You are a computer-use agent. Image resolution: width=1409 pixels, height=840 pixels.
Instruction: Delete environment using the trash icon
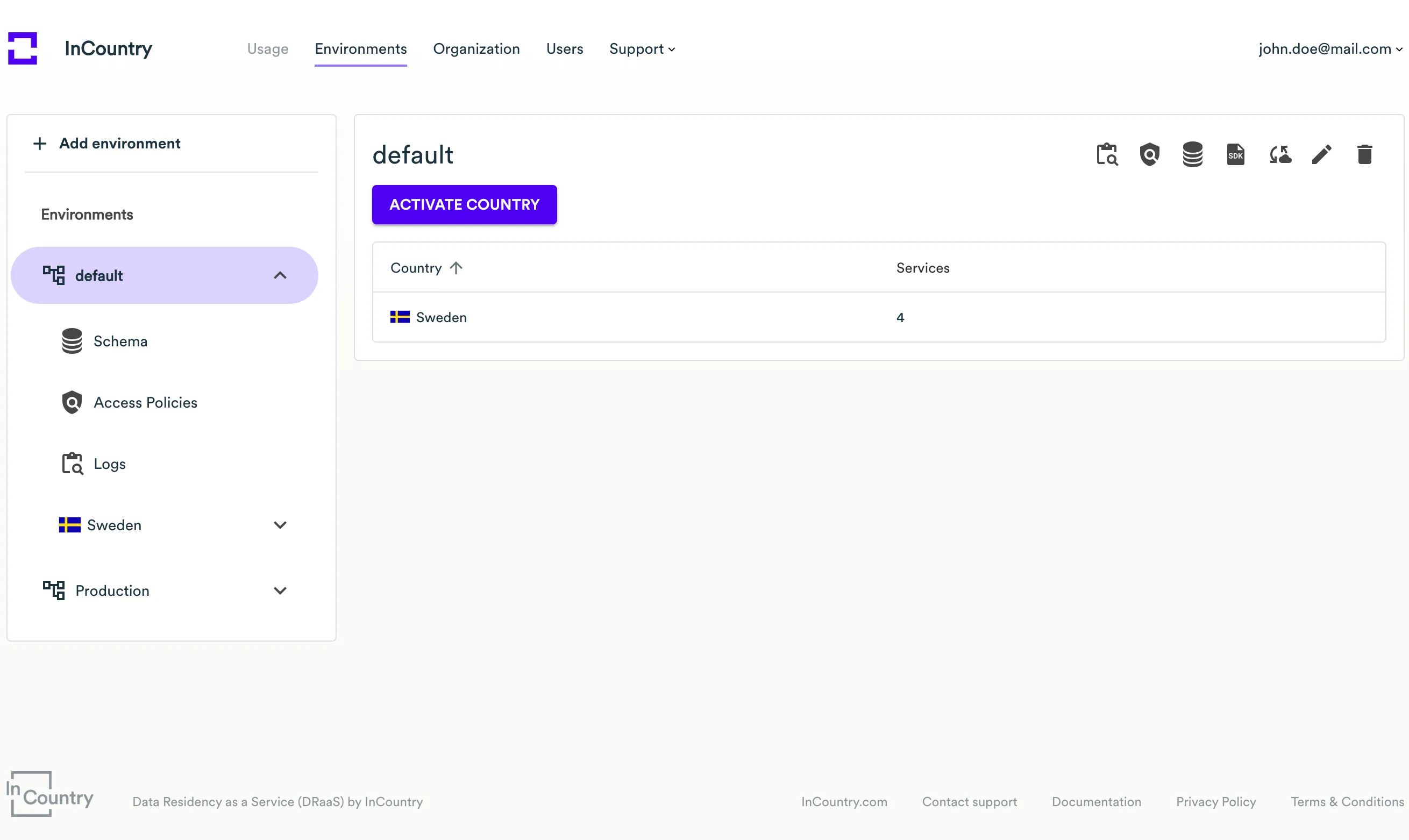1365,154
